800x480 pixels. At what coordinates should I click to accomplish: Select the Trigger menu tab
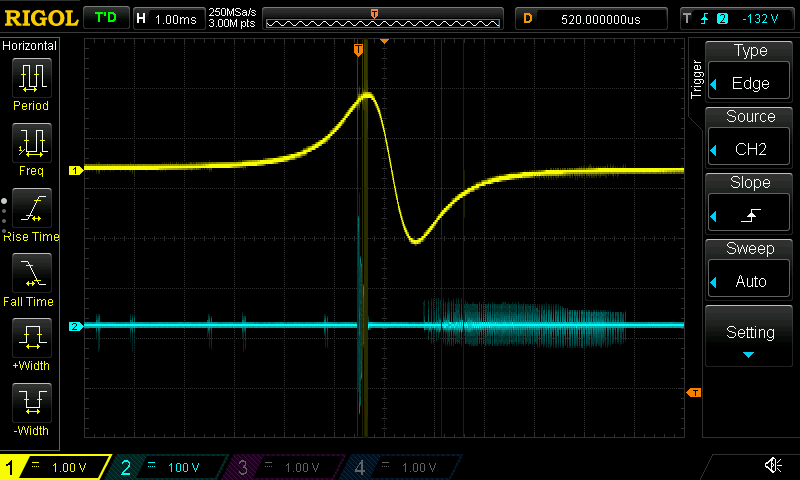coord(696,79)
